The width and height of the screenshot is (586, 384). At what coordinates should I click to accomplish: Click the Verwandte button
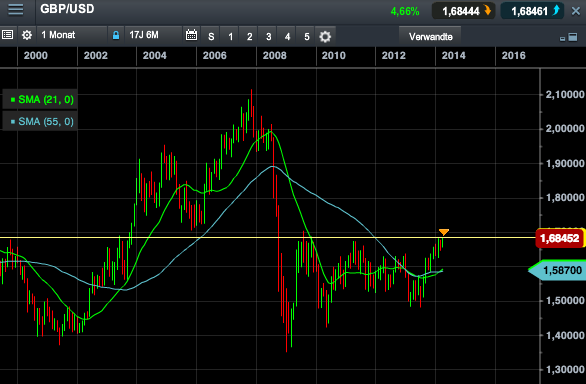click(430, 37)
